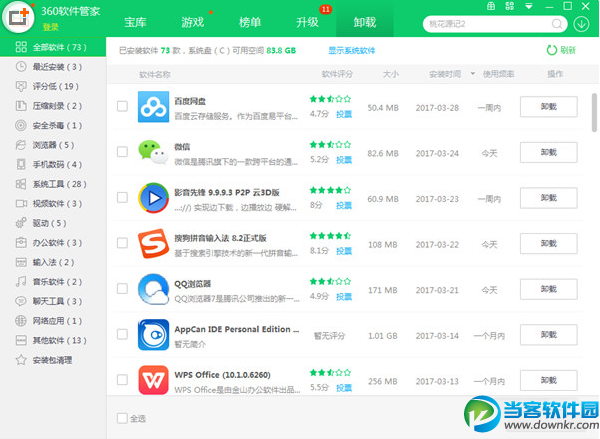Image resolution: width=600 pixels, height=439 pixels.
Task: Click the star rating of 影音先锋
Action: click(330, 190)
